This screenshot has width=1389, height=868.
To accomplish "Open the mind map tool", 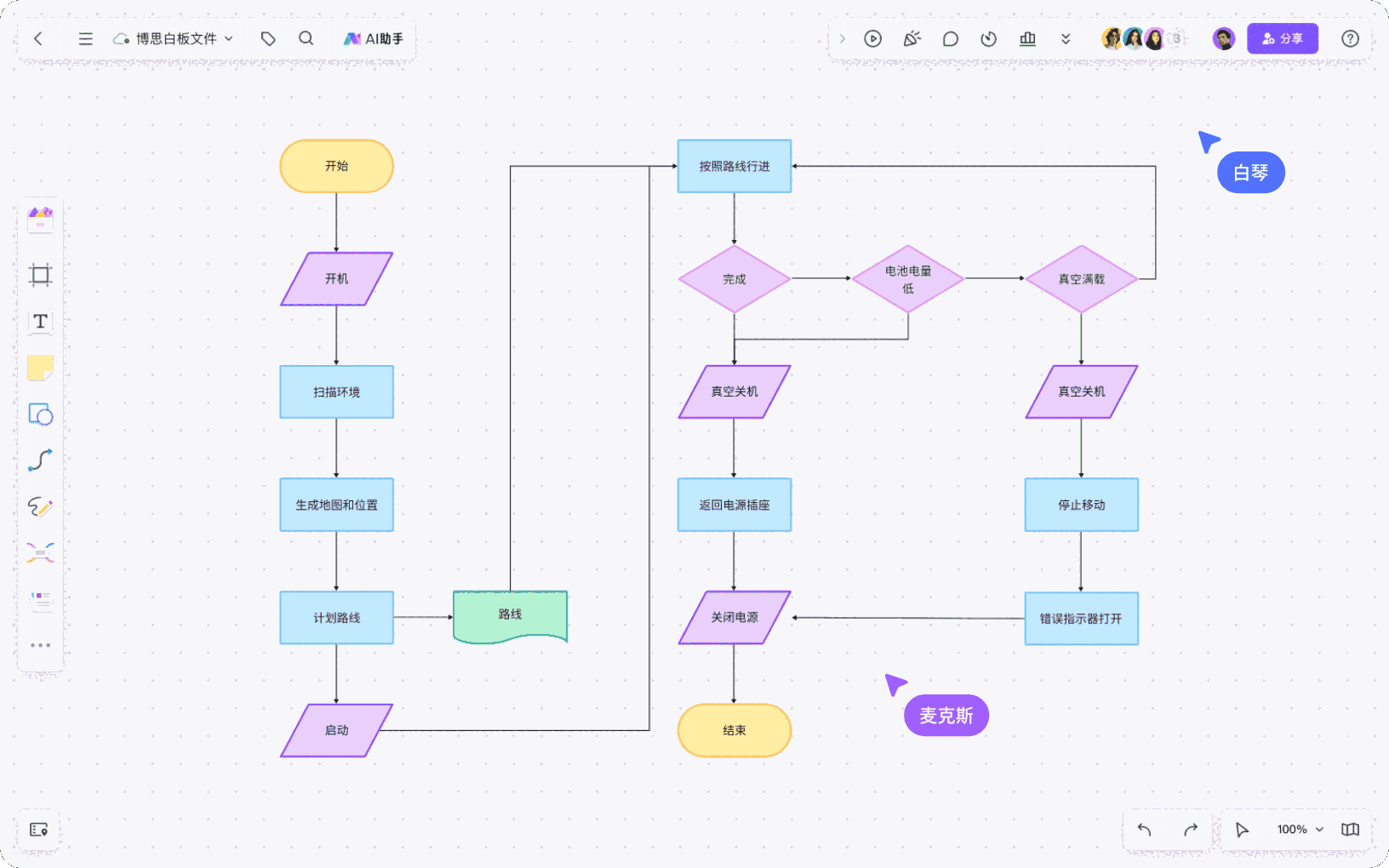I will click(x=40, y=553).
